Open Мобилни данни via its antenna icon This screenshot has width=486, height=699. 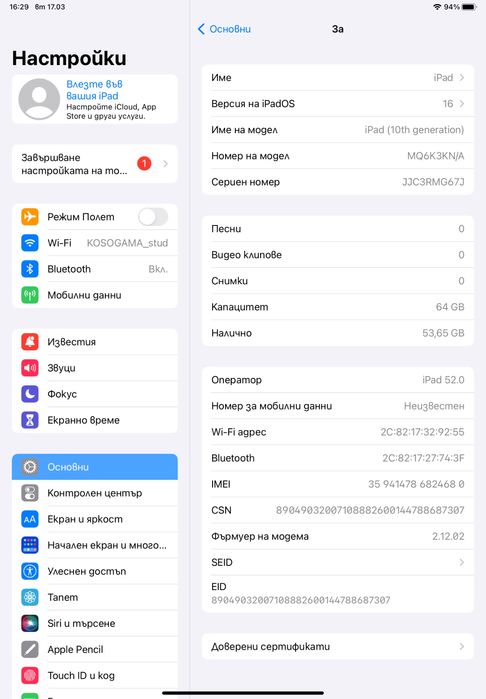pos(30,295)
